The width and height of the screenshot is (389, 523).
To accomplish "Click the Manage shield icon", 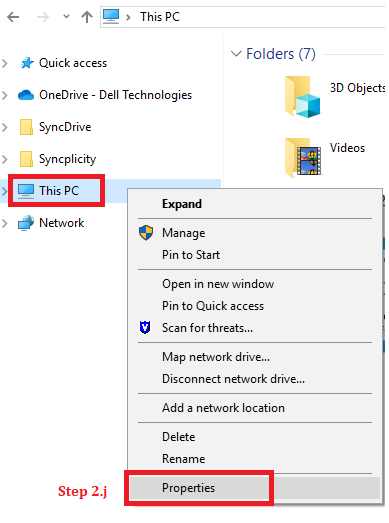I will [146, 232].
